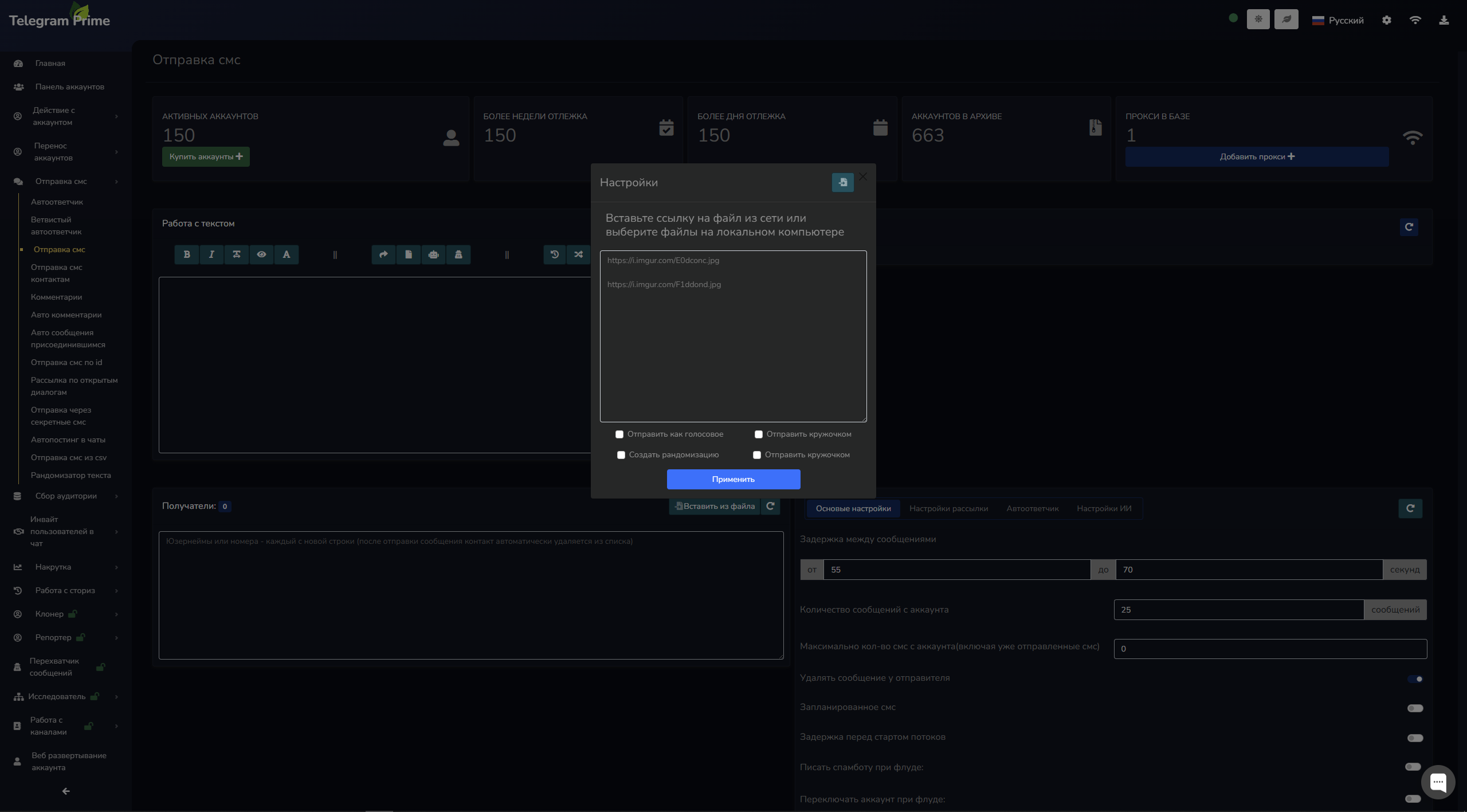The image size is (1467, 812).
Task: Click the italic formatting icon
Action: (211, 254)
